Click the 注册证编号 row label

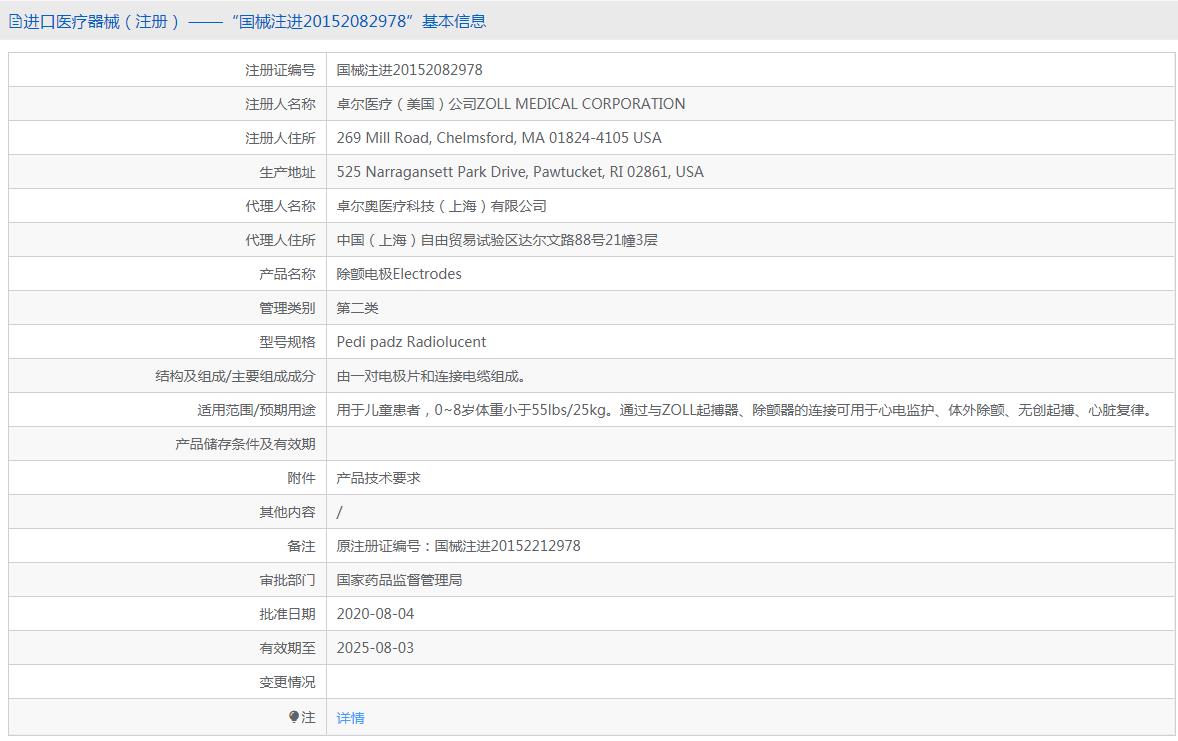click(280, 70)
